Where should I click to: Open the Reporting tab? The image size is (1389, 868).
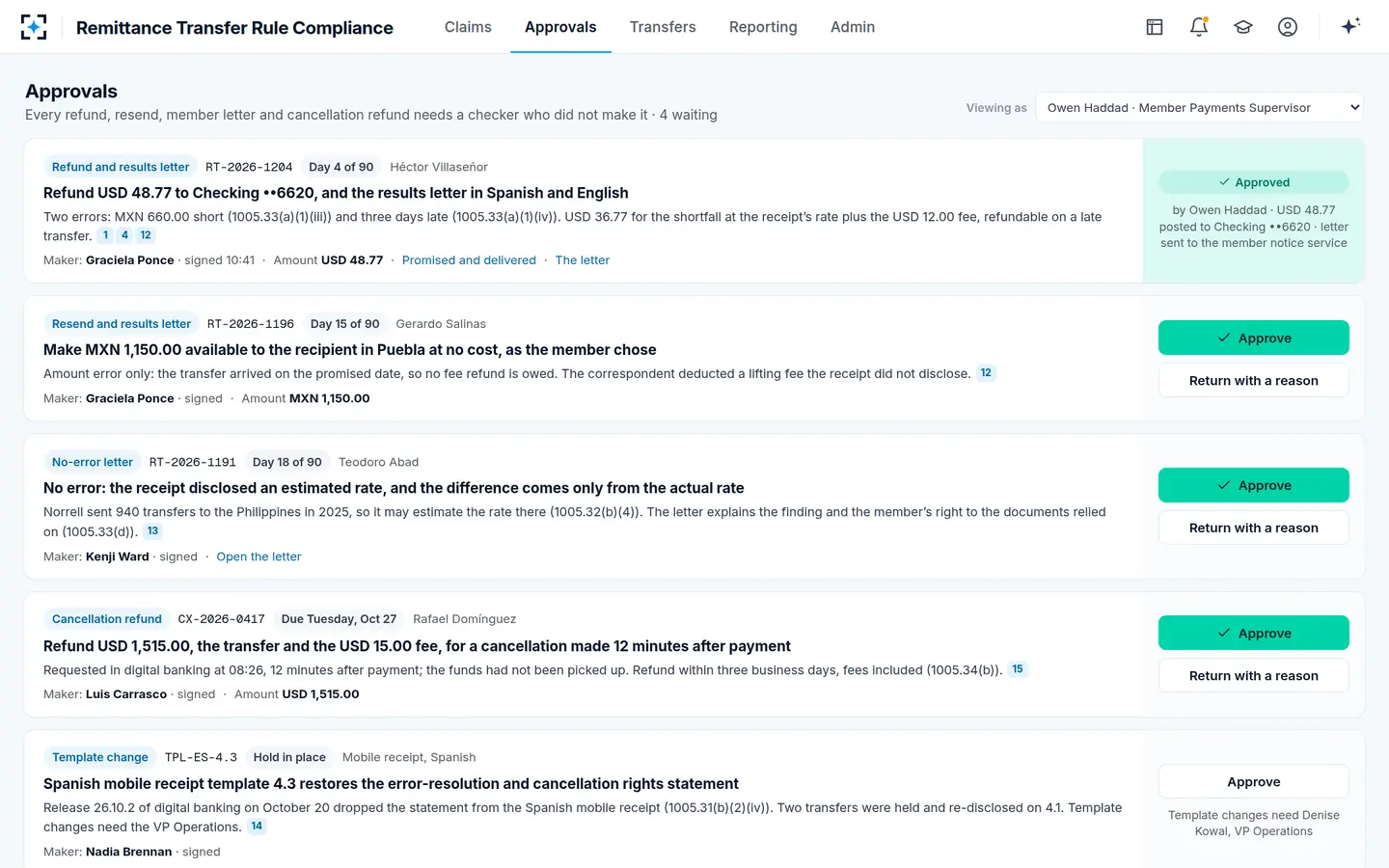point(763,27)
